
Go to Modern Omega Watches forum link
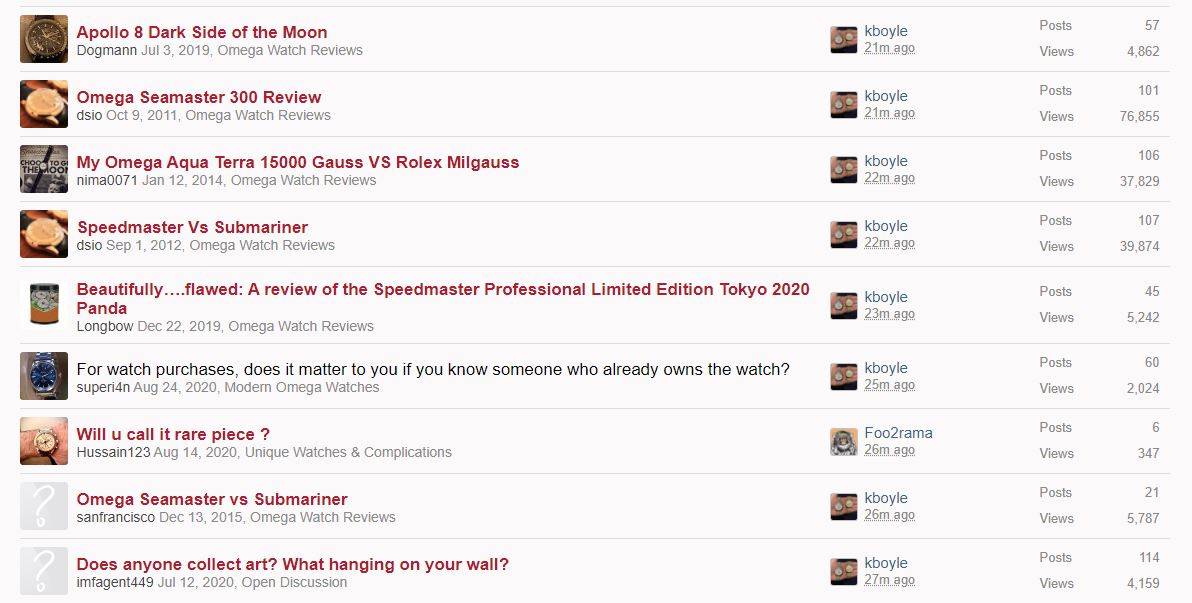coord(302,387)
